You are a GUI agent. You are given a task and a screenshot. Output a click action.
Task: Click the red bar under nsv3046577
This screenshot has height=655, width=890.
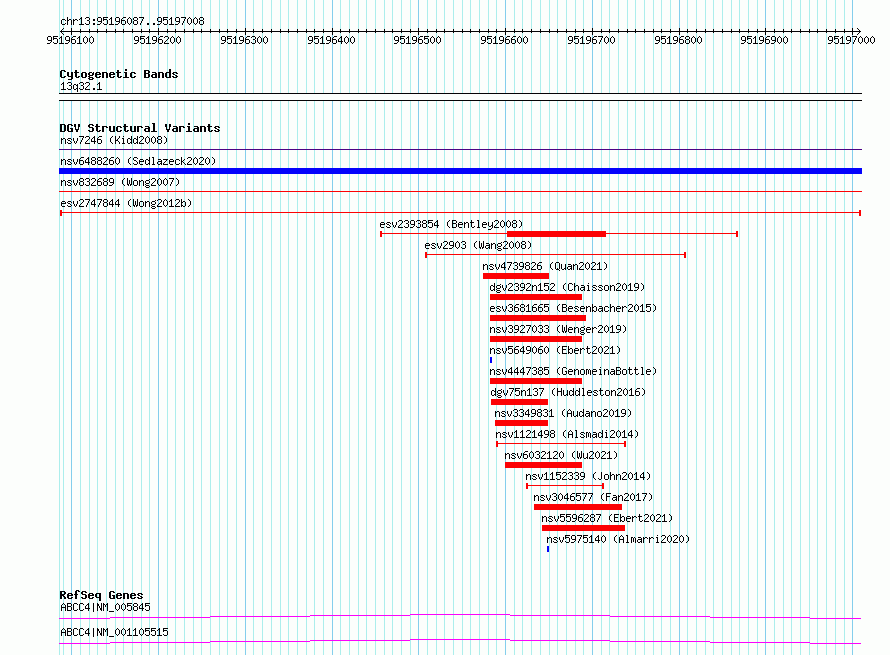(x=578, y=507)
